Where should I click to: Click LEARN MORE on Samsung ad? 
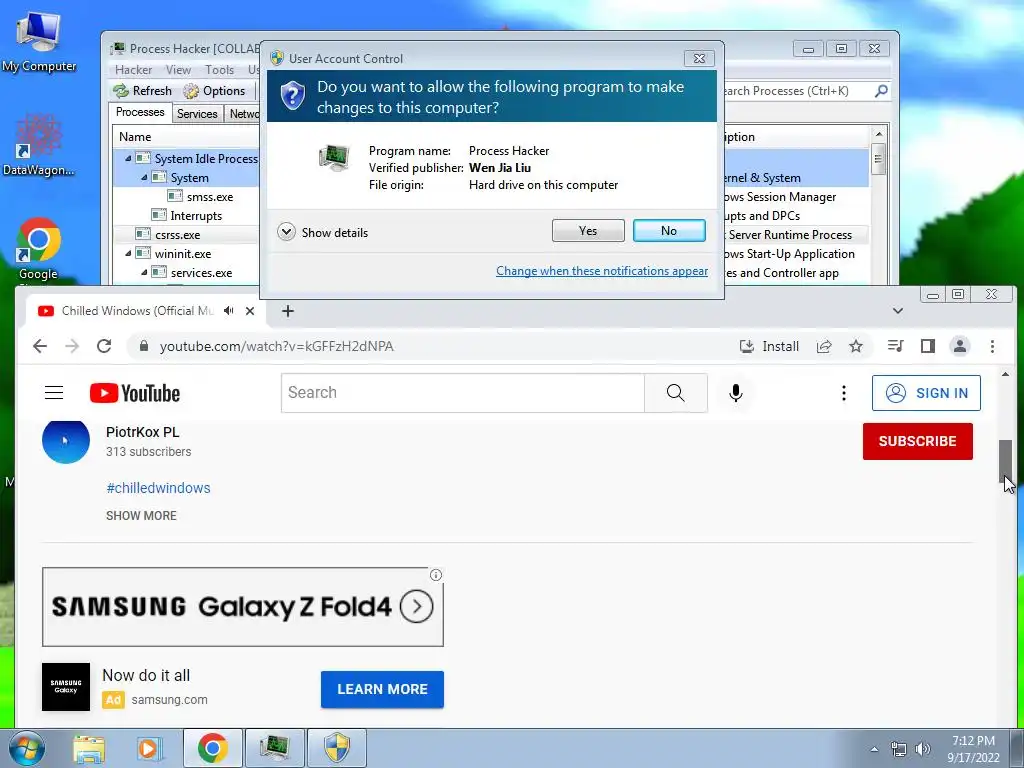(x=382, y=689)
